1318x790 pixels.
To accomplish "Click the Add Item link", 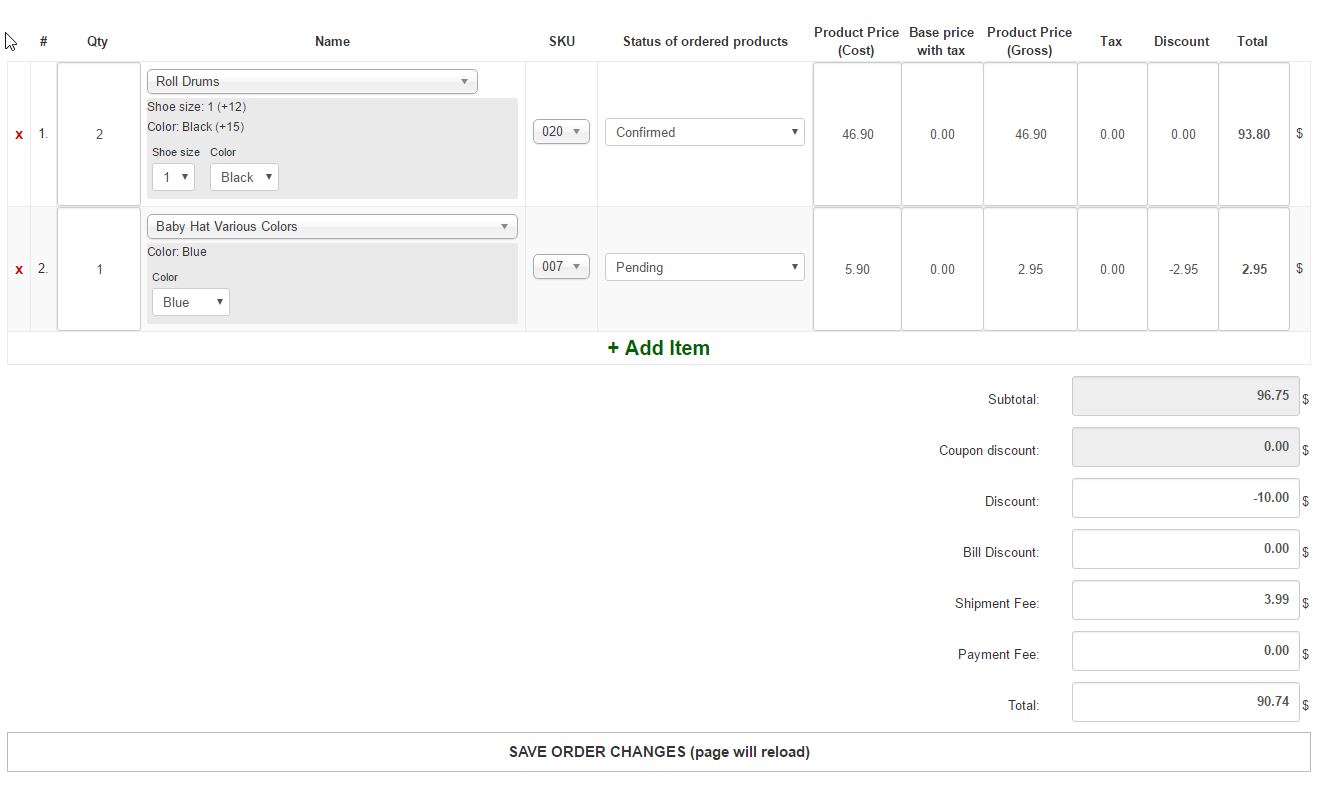I will pyautogui.click(x=658, y=348).
